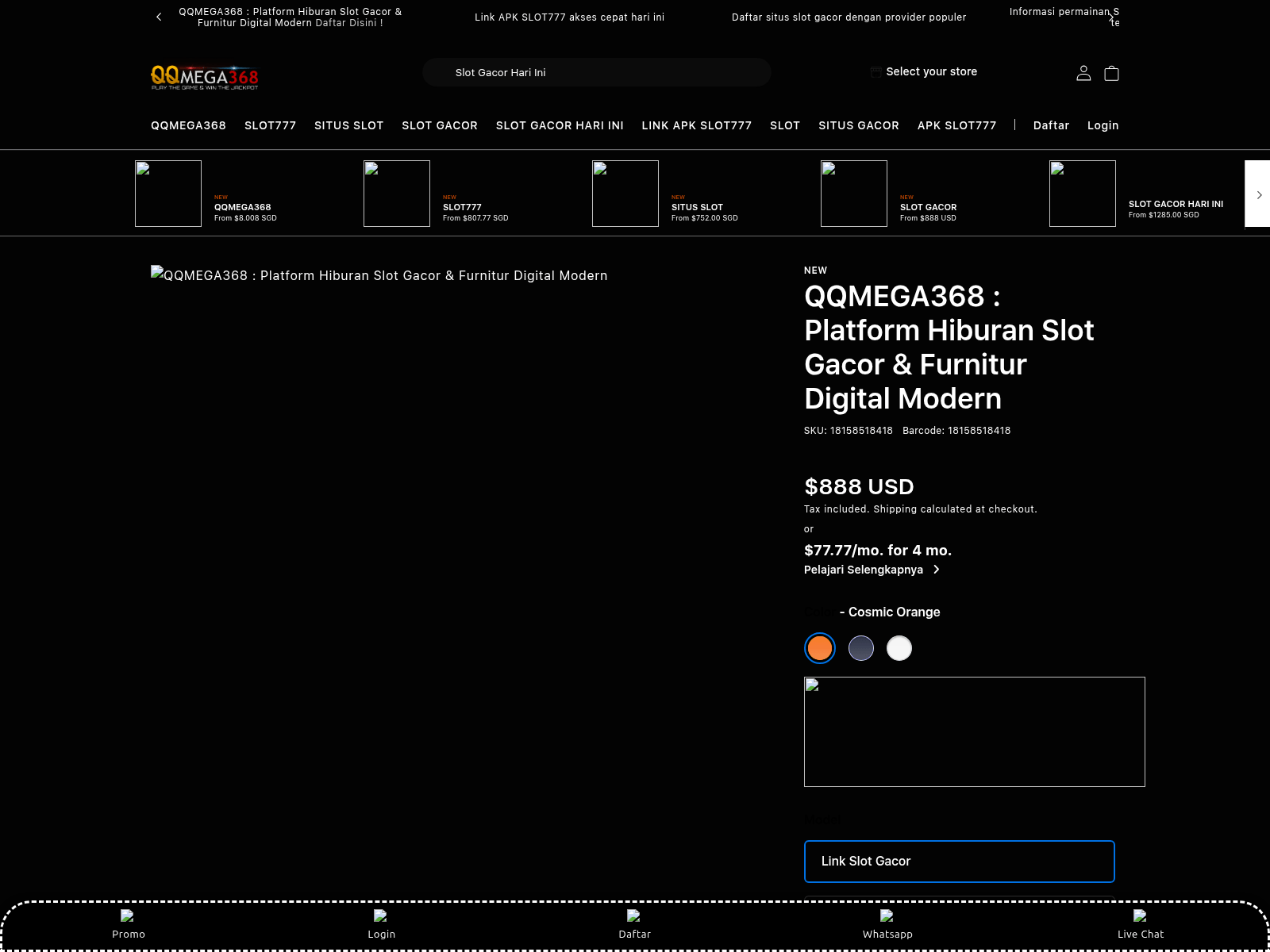Click the $77.77/mo. for 4 mo. text
The width and height of the screenshot is (1270, 952).
pos(878,550)
